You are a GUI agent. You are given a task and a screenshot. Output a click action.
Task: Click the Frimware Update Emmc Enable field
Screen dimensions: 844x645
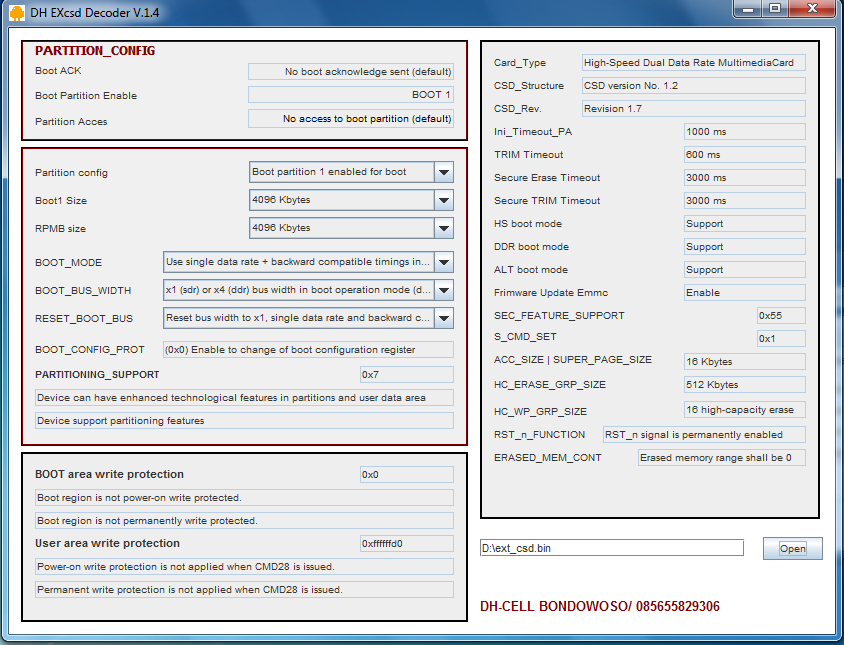coord(745,293)
